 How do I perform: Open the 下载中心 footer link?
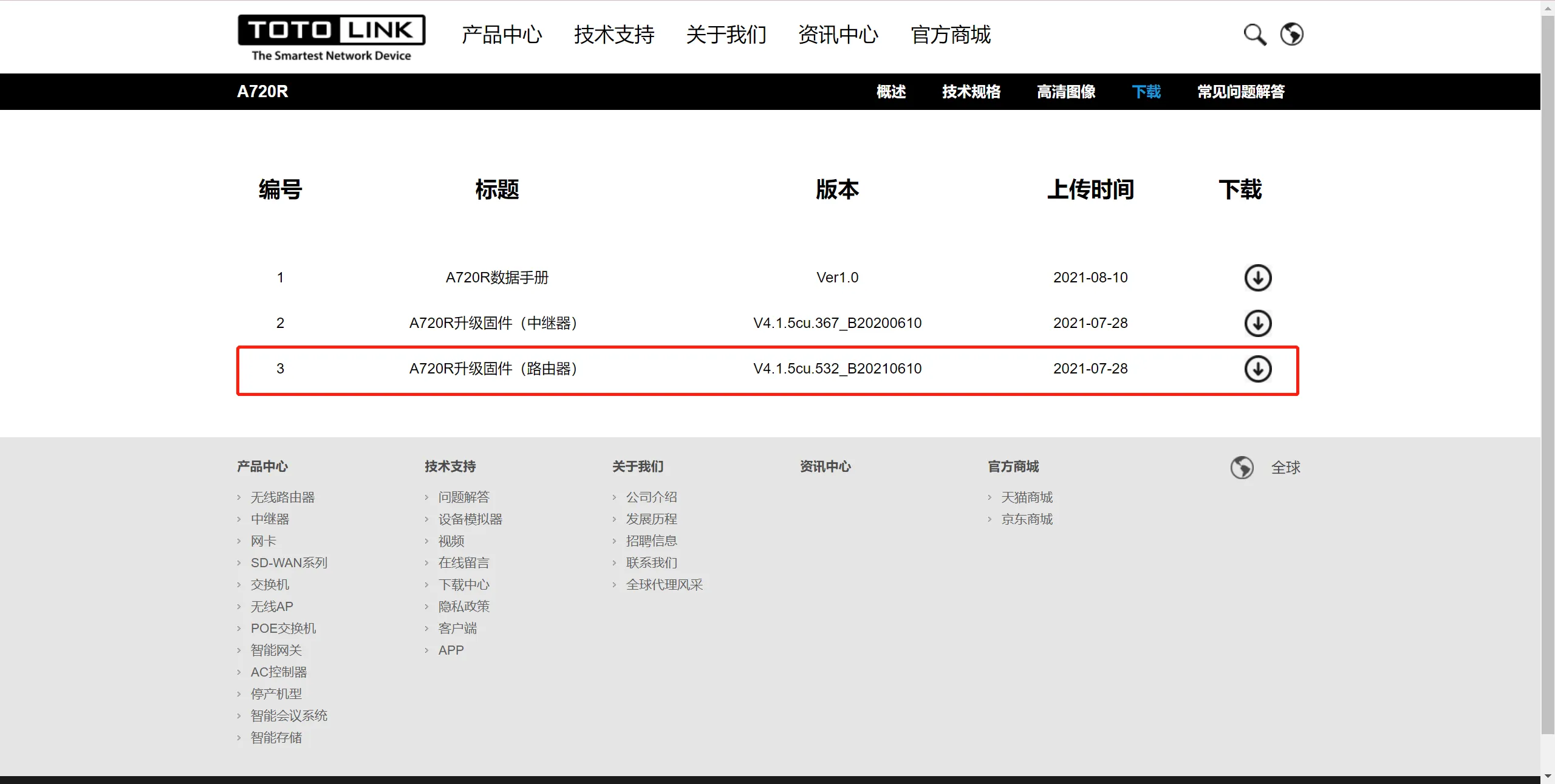coord(463,585)
